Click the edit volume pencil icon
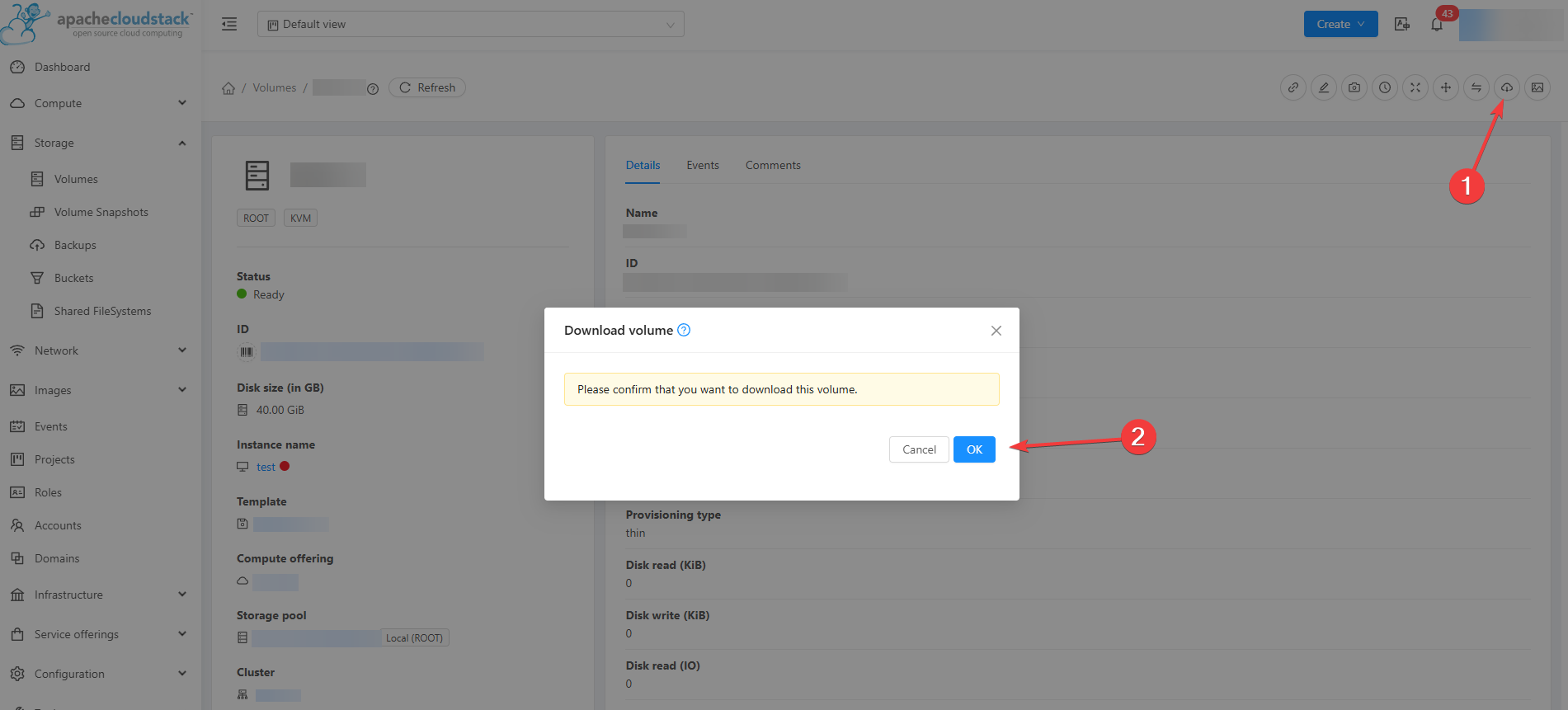1568x710 pixels. 1324,87
